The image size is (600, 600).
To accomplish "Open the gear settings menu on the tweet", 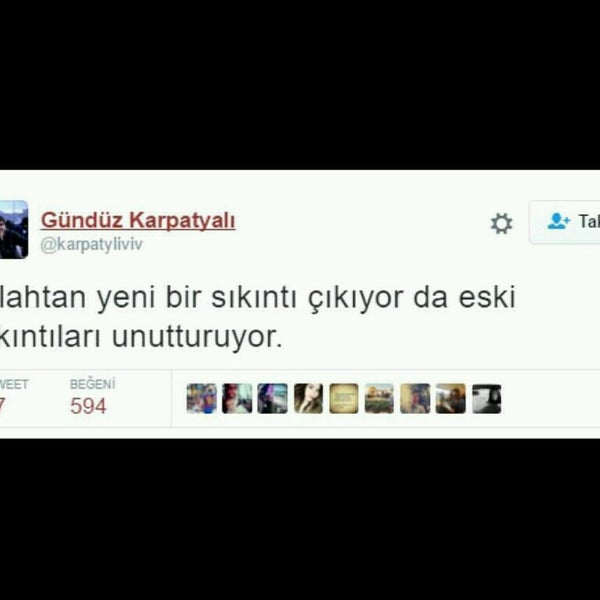I will tap(501, 223).
